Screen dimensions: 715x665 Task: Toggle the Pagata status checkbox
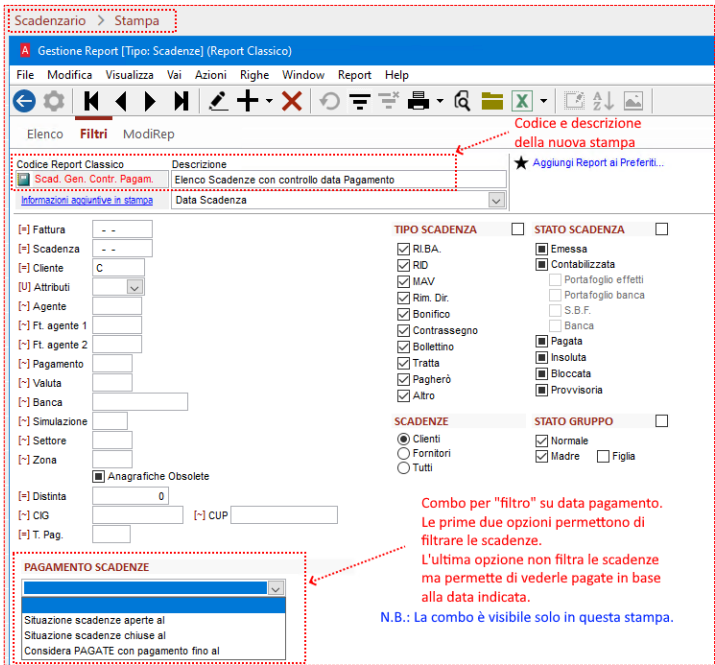point(541,341)
